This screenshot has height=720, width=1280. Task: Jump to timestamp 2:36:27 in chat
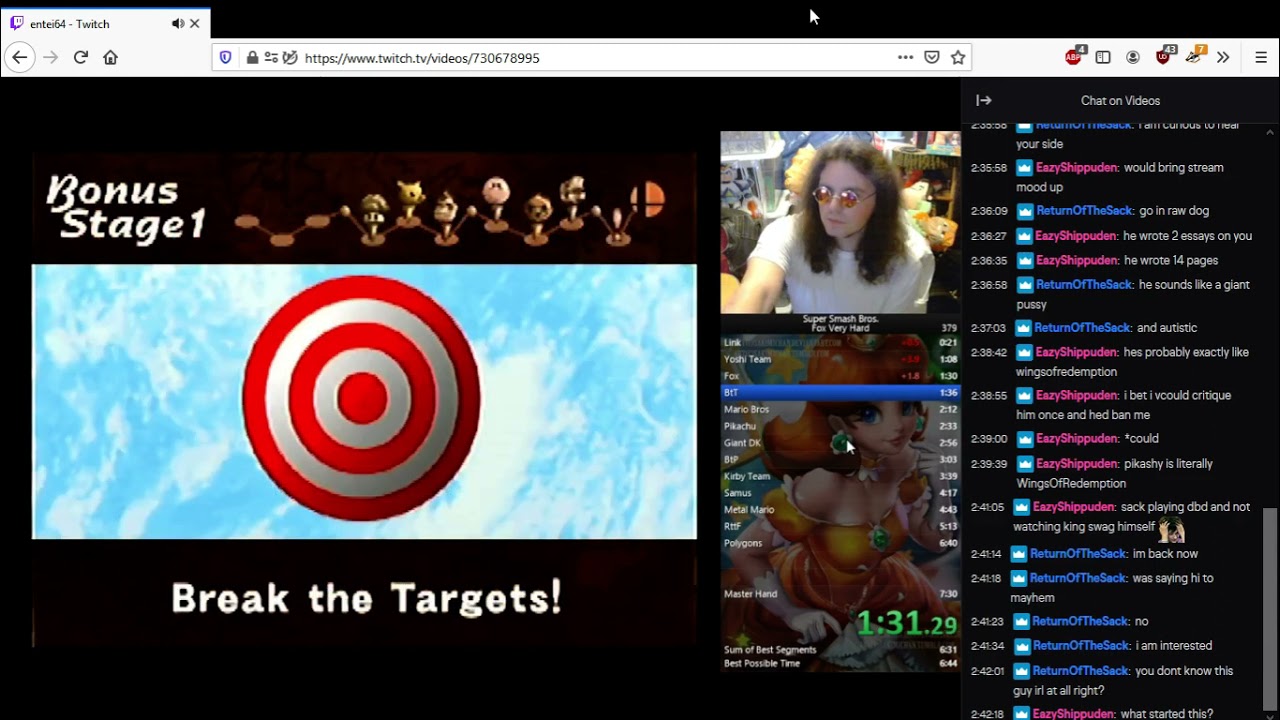point(988,236)
